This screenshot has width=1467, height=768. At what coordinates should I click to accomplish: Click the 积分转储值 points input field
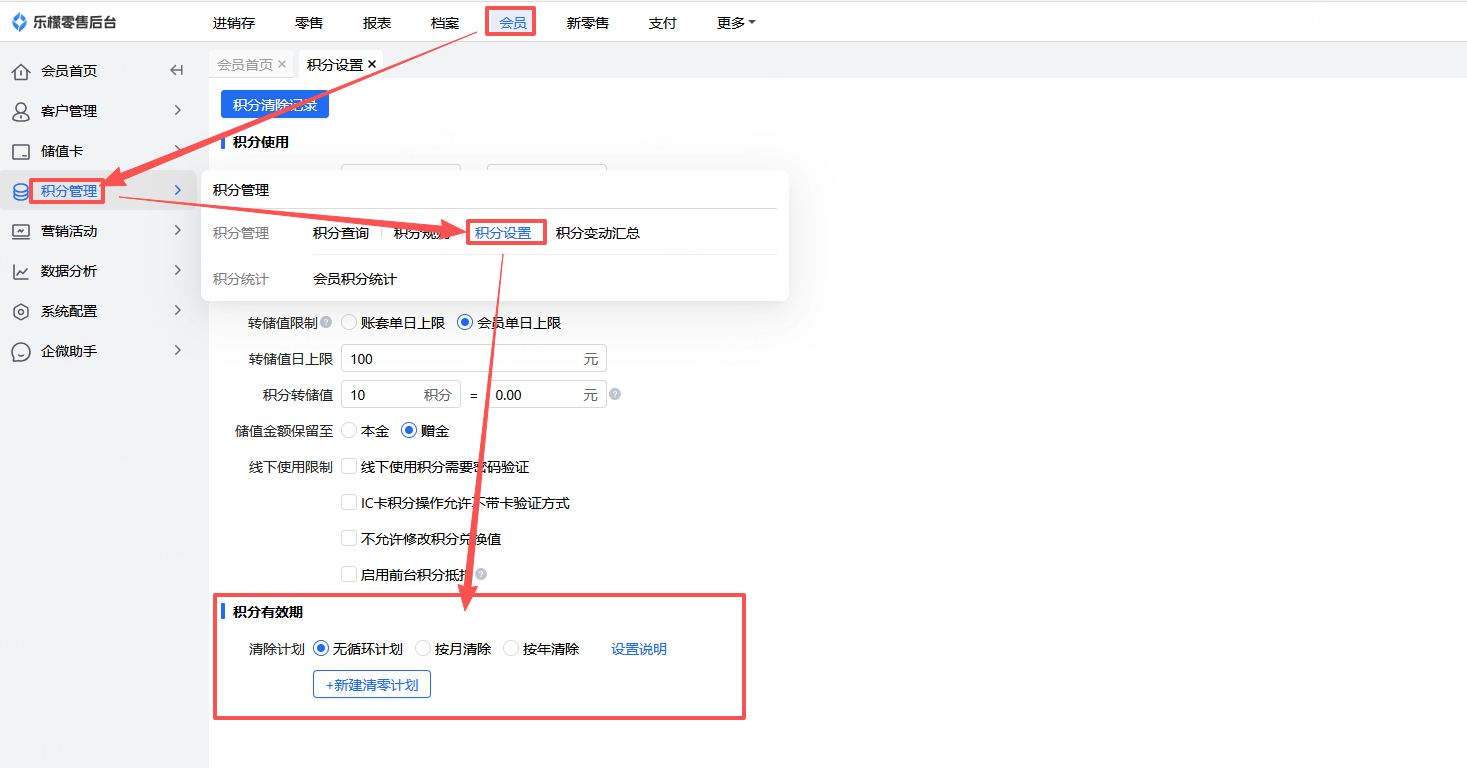tap(401, 394)
